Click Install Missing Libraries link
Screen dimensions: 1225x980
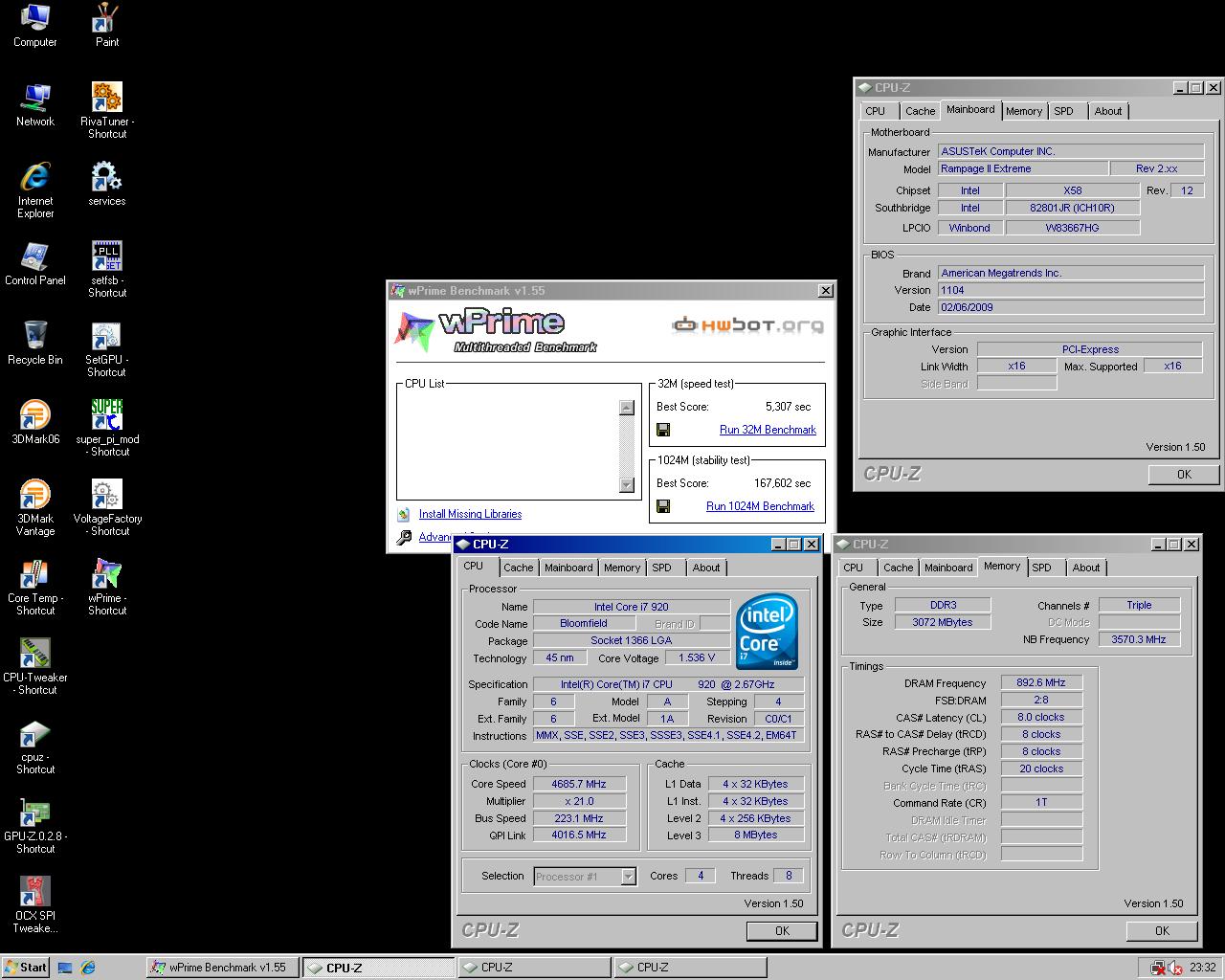point(470,515)
